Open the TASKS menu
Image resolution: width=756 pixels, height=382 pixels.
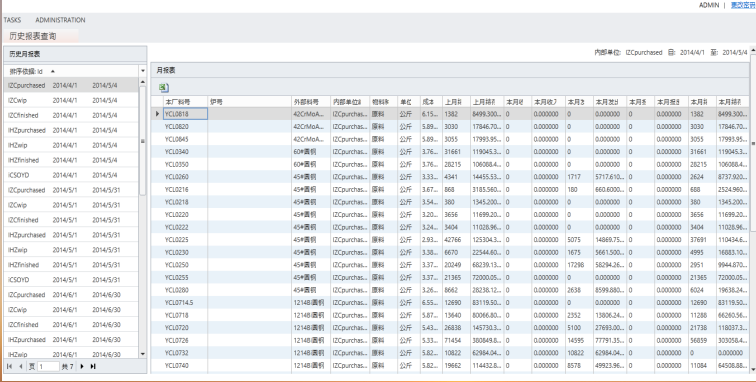(12, 20)
